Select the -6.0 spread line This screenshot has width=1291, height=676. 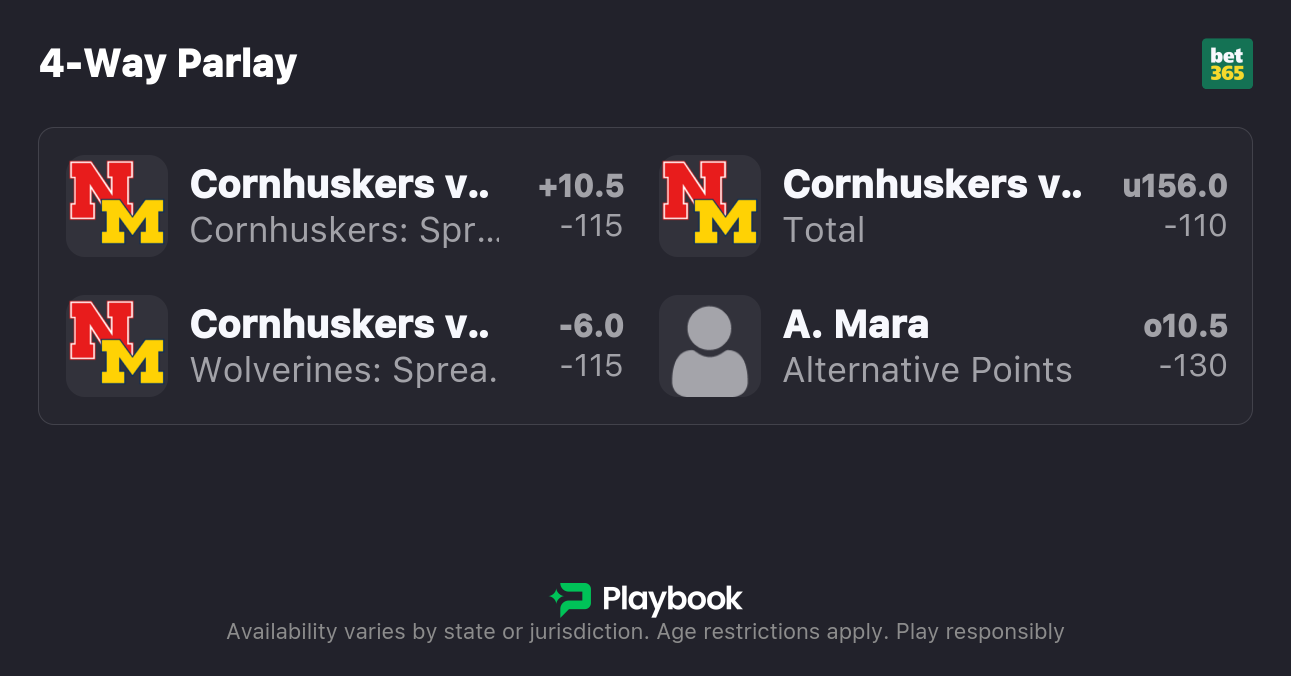tap(591, 326)
